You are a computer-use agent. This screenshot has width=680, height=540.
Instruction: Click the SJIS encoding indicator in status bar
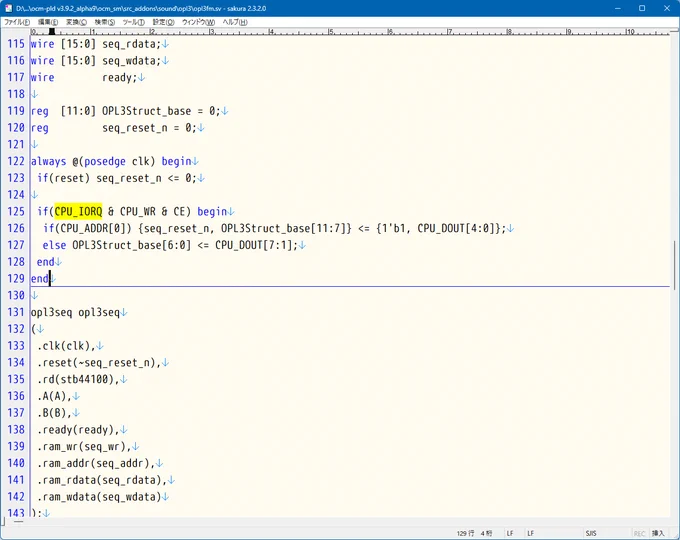click(x=591, y=533)
